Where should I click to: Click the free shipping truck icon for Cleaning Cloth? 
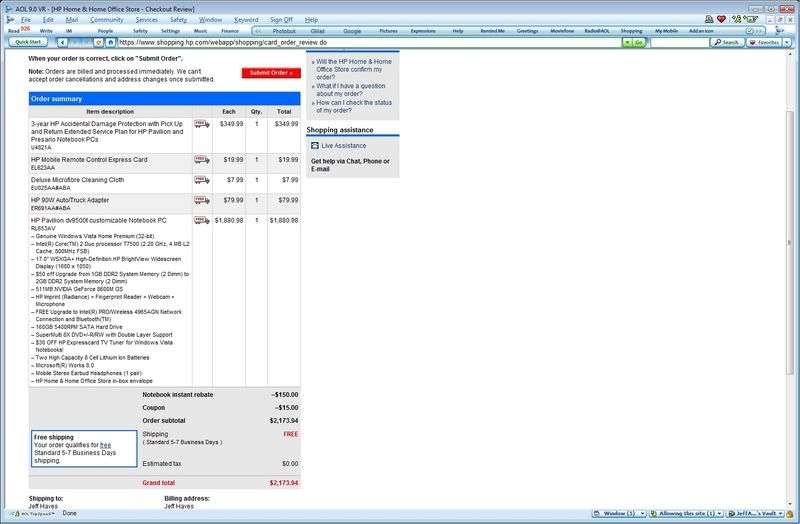coord(202,180)
